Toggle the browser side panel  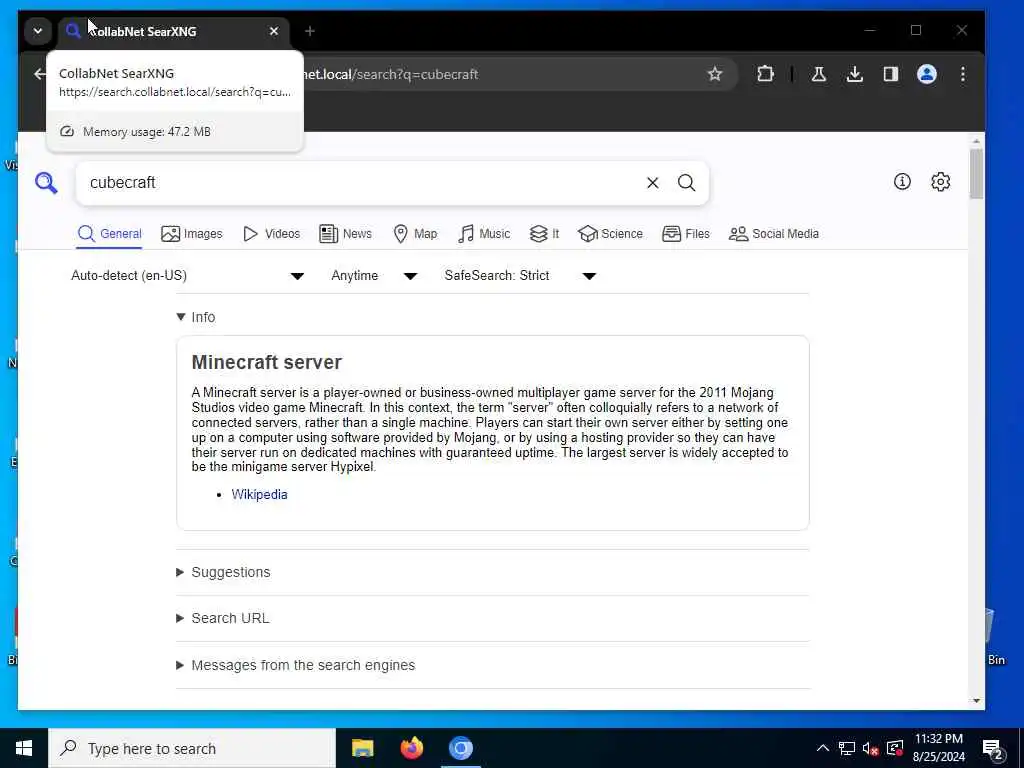[891, 74]
